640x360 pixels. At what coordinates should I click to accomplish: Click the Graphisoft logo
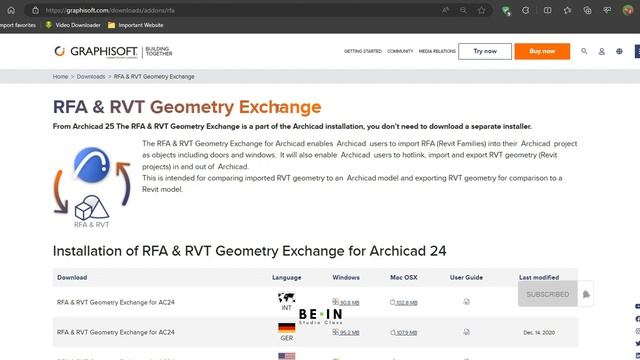coord(113,51)
